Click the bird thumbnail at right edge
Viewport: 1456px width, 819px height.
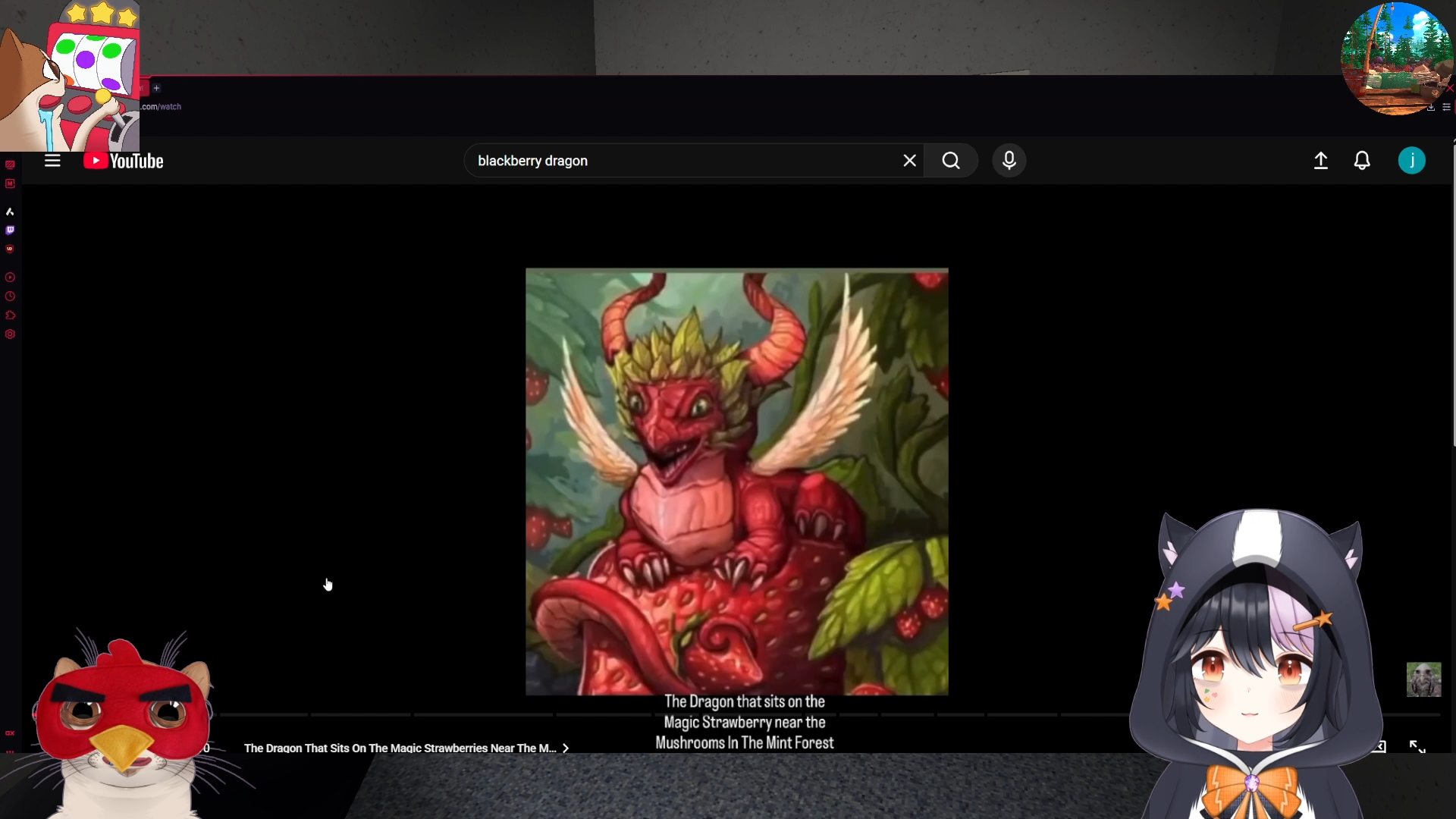click(x=1423, y=679)
